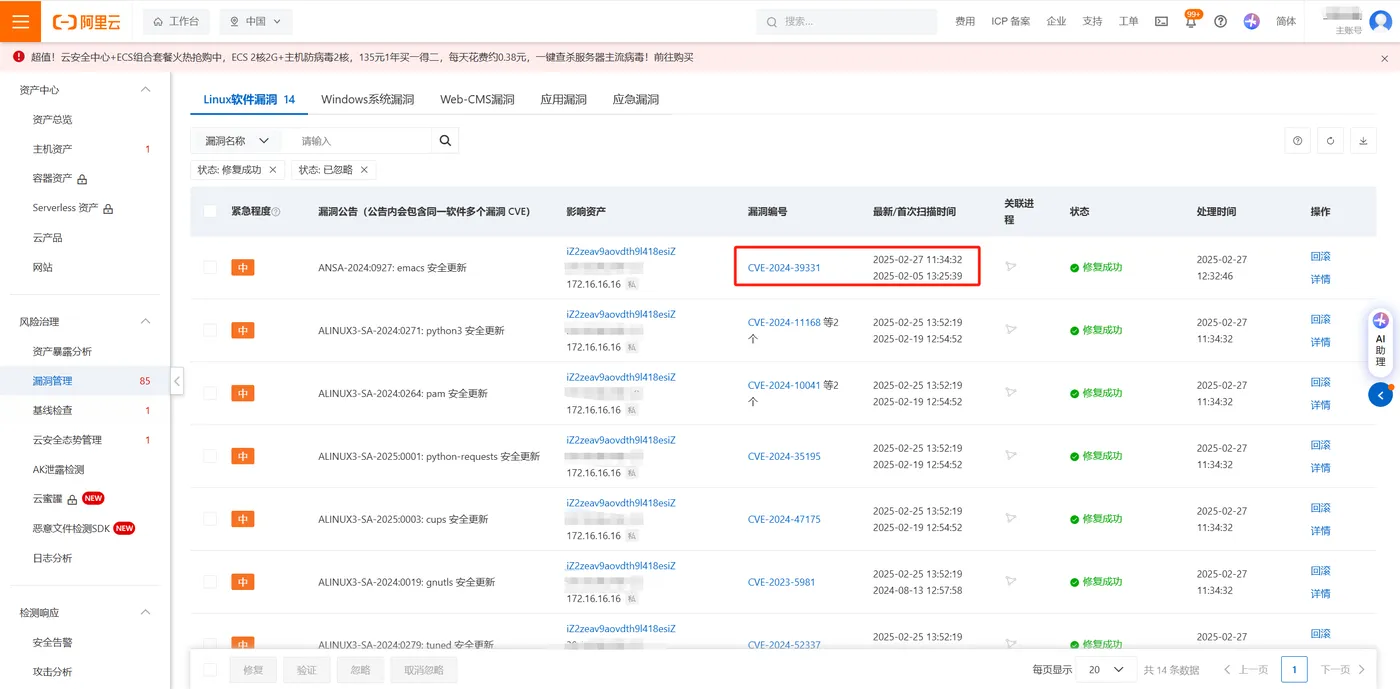Open the hamburger main menu
This screenshot has width=1400, height=689.
pyautogui.click(x=20, y=21)
